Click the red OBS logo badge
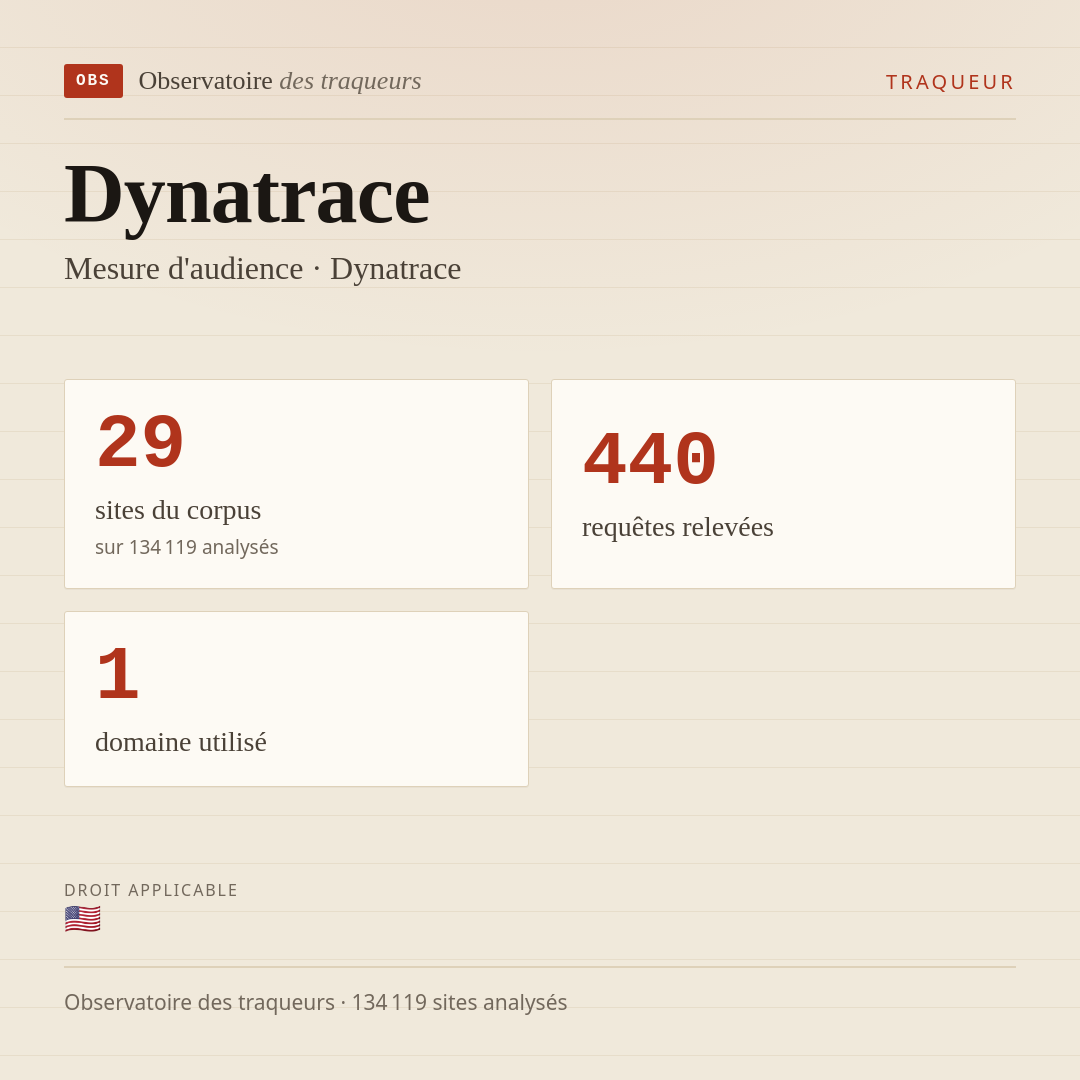This screenshot has width=1080, height=1080. 93,81
